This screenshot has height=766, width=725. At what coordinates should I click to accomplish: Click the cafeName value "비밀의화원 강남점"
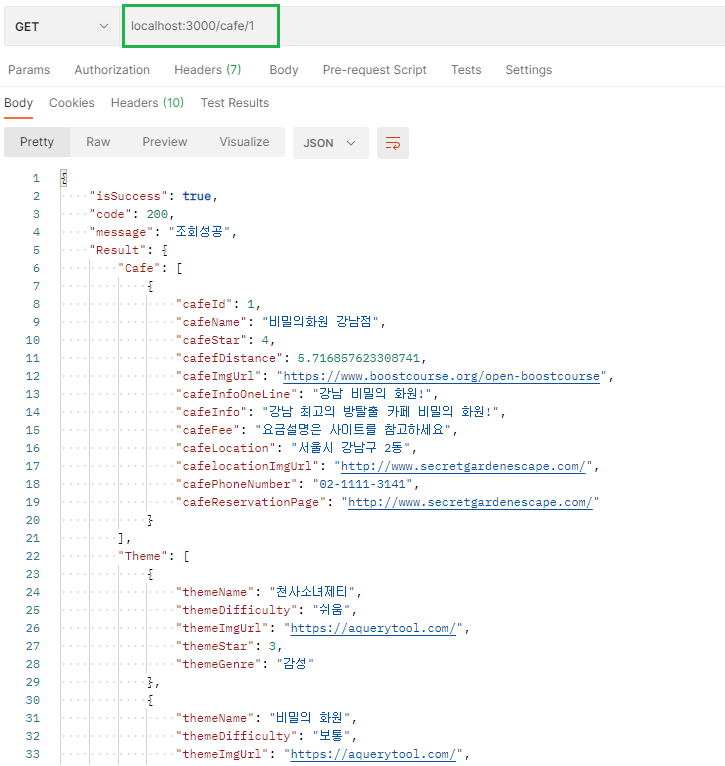tap(321, 322)
